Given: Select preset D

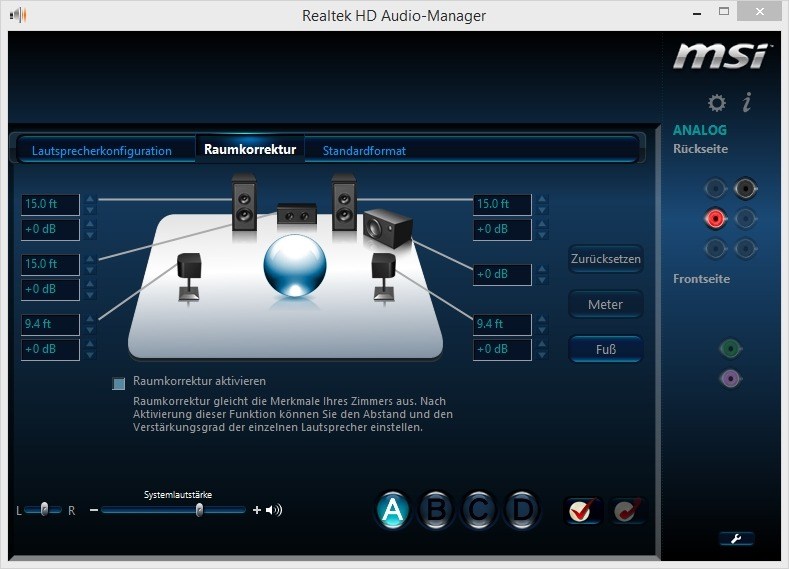Looking at the screenshot, I should (522, 510).
